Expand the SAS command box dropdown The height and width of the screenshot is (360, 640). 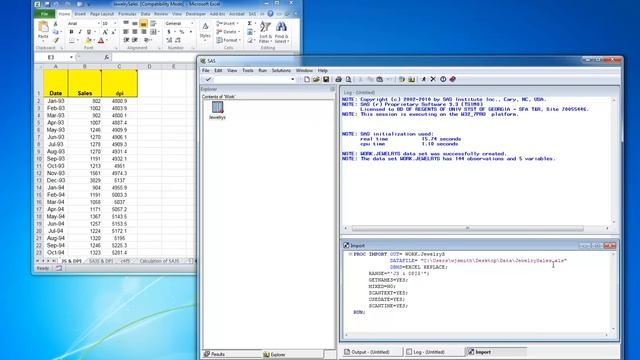pos(292,79)
